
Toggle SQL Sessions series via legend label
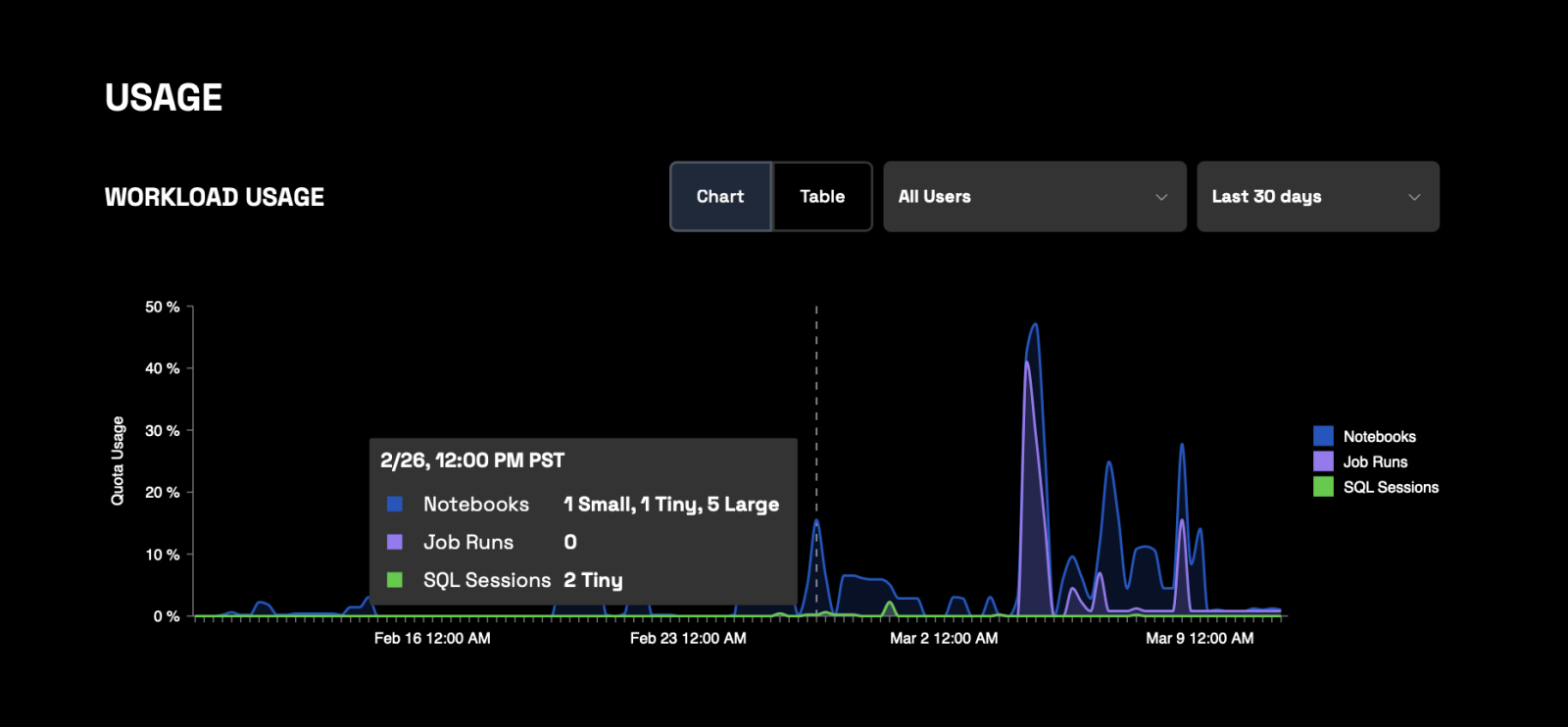click(x=1391, y=488)
